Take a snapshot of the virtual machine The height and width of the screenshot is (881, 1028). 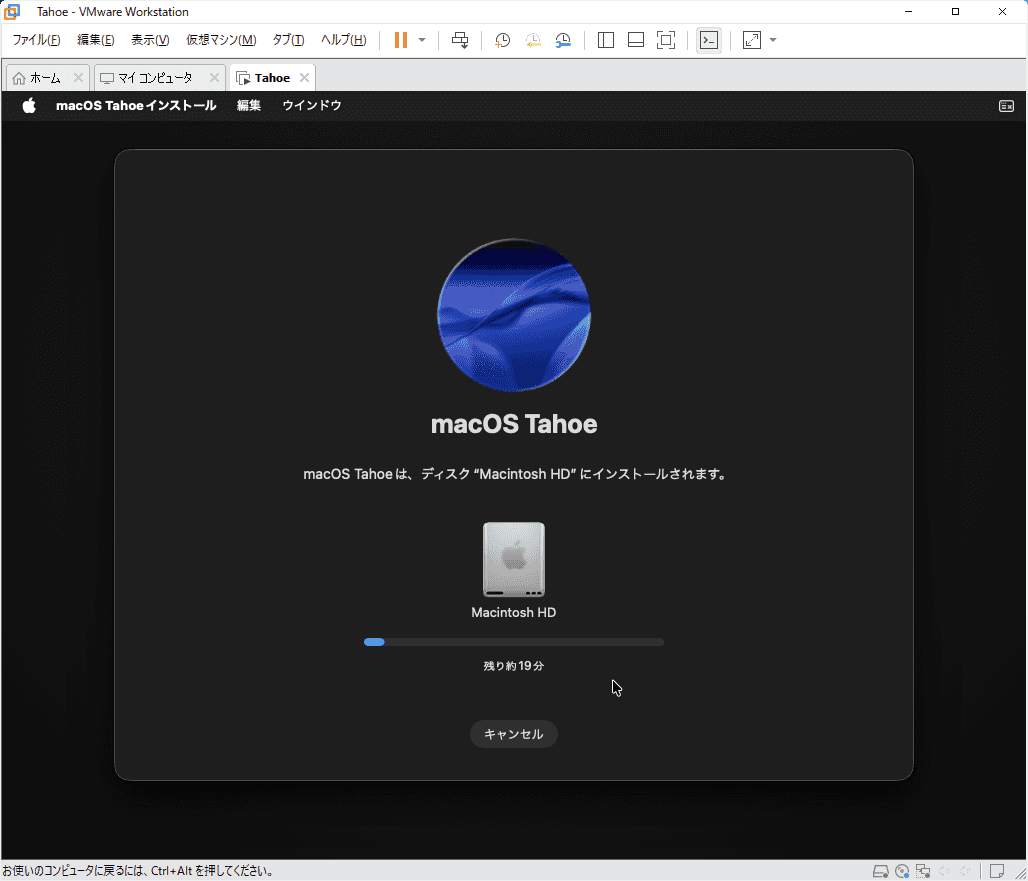(x=503, y=40)
